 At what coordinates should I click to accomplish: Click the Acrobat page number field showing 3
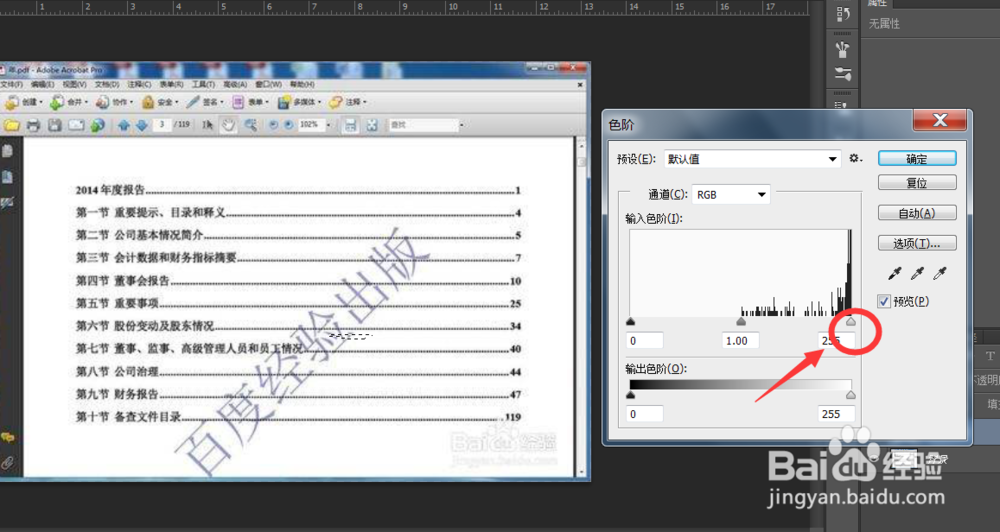pos(162,124)
